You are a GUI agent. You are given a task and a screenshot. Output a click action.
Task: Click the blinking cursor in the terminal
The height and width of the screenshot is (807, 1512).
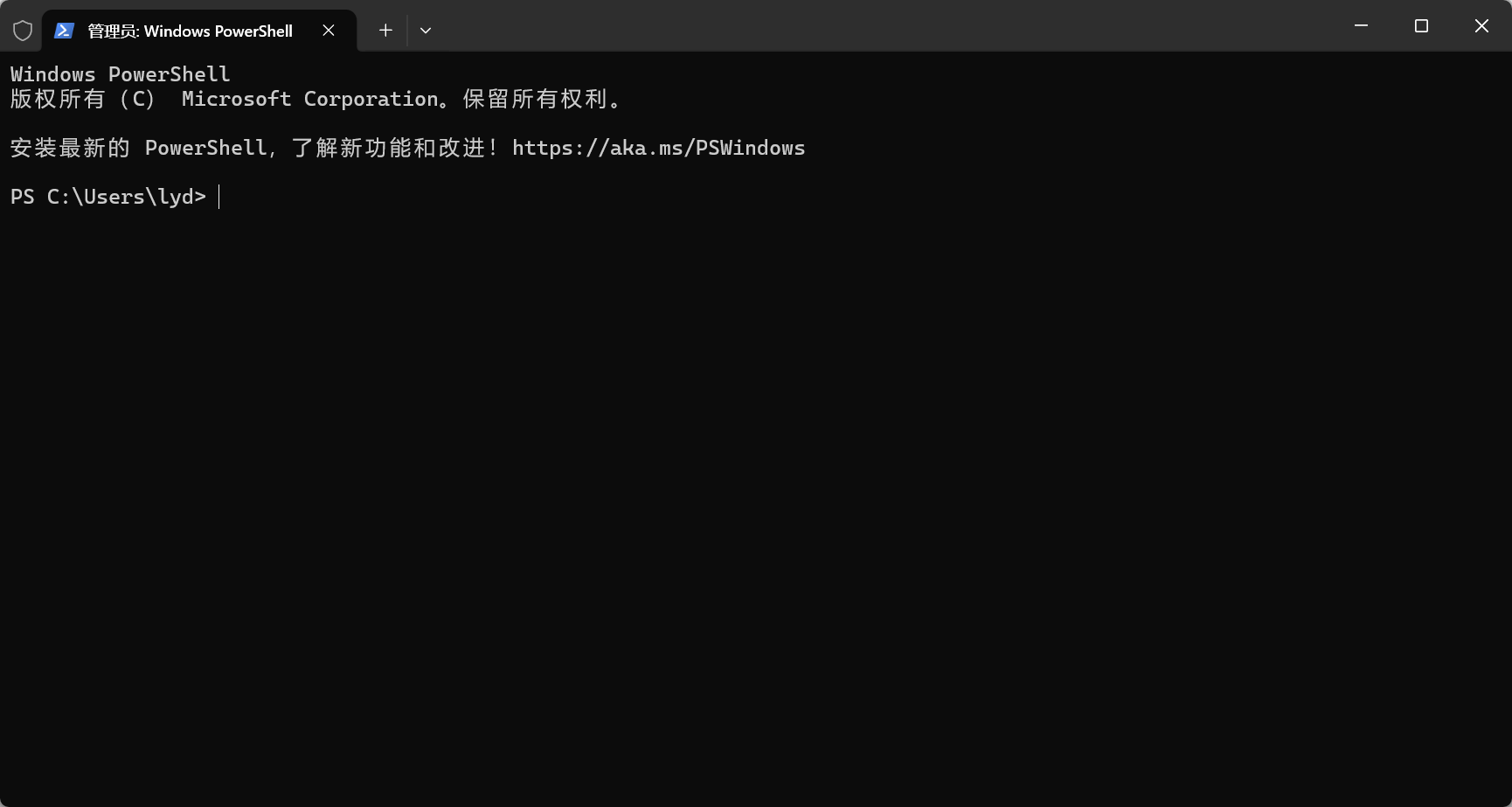[219, 196]
